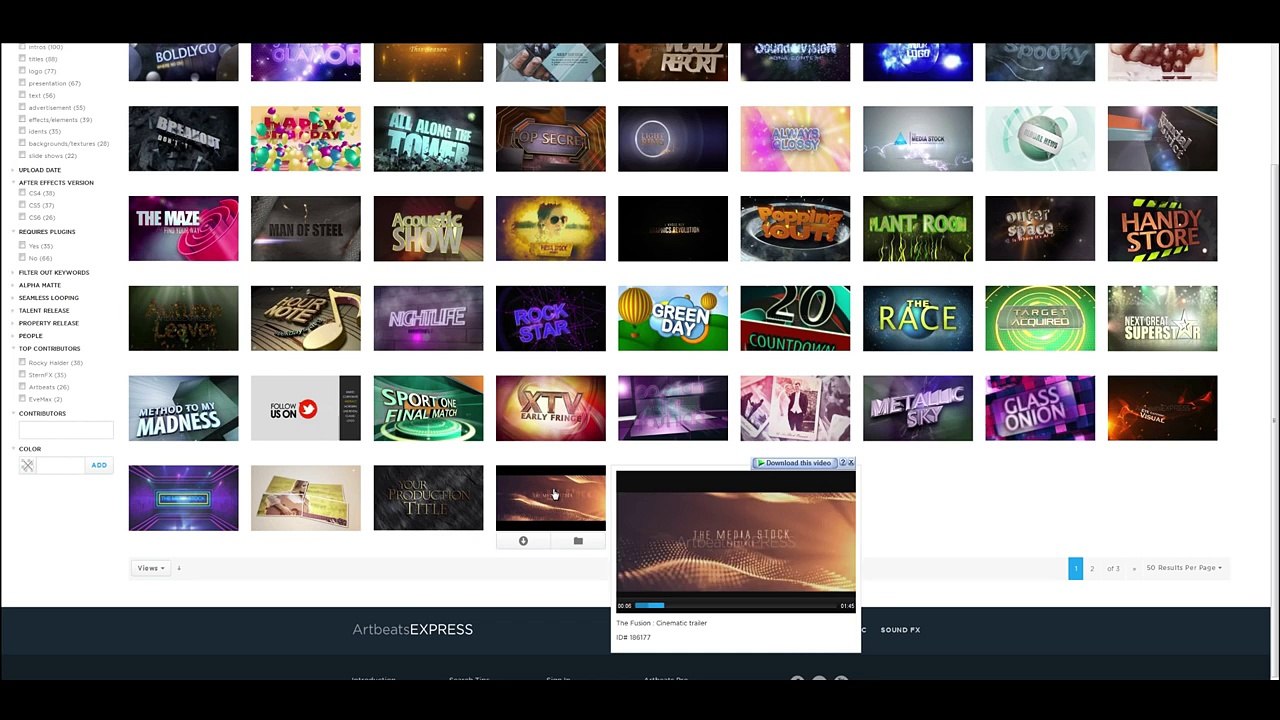Click the download arrow icon under the hovered thumbnail
The height and width of the screenshot is (720, 1280).
point(523,541)
